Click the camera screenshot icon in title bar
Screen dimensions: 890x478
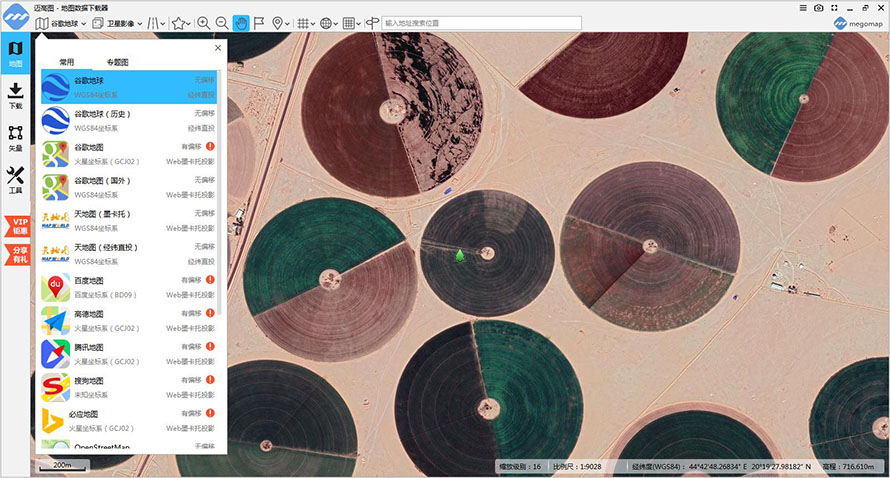(819, 7)
